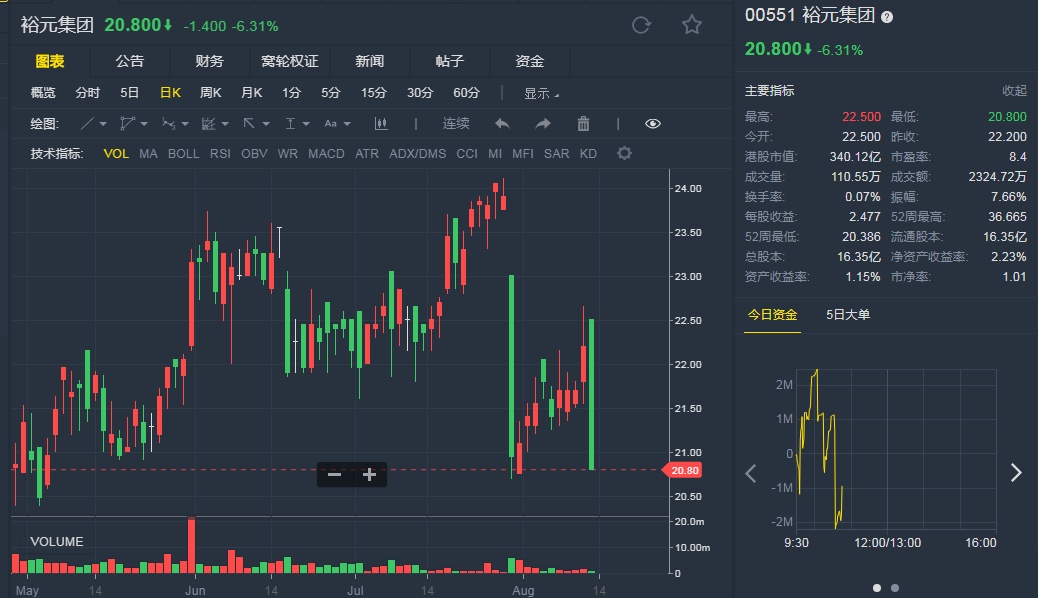Select the 日K daily candlestick period
The height and width of the screenshot is (598, 1038).
(170, 93)
